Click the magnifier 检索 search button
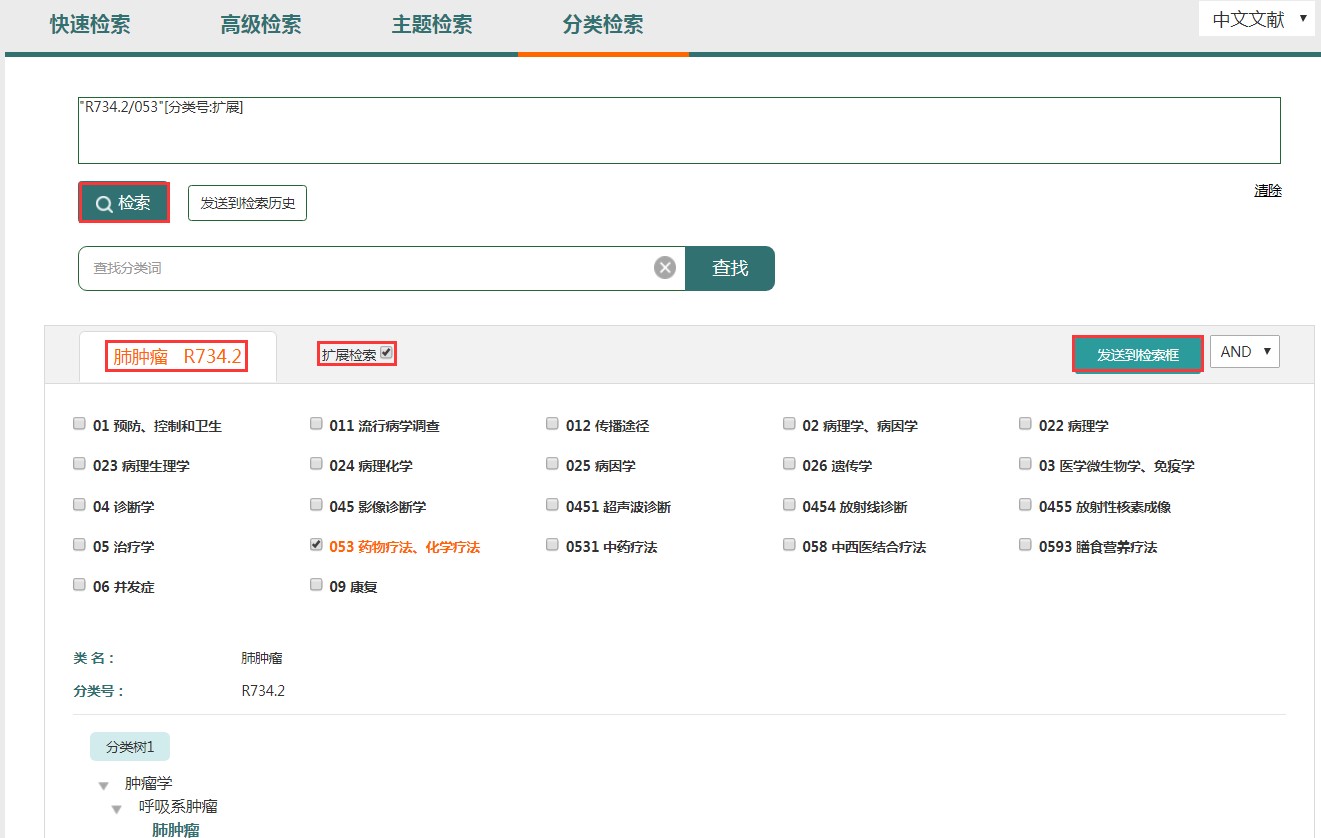 [123, 203]
